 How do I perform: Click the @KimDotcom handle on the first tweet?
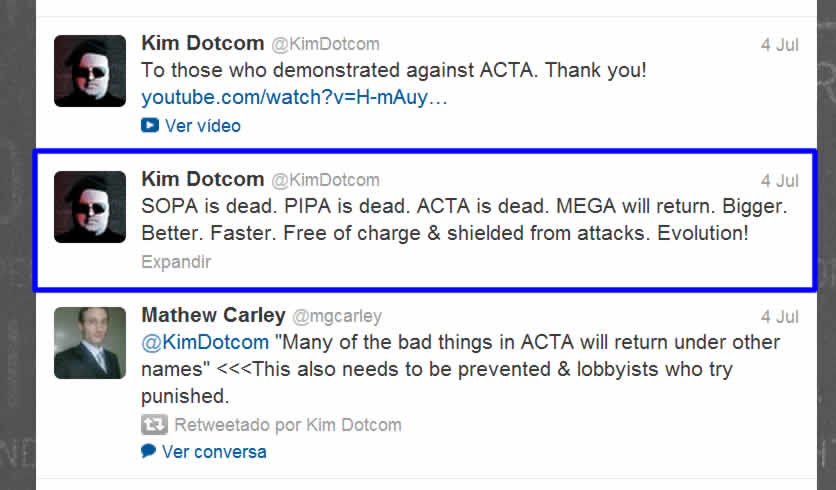coord(326,45)
